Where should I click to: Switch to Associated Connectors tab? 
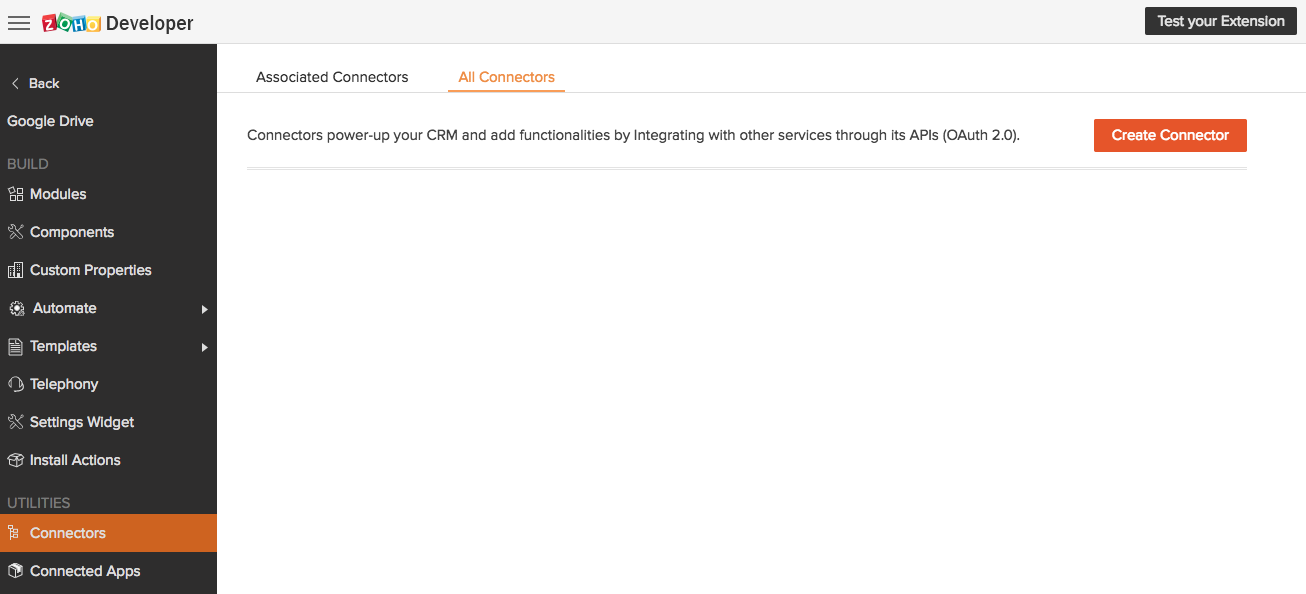(x=332, y=77)
